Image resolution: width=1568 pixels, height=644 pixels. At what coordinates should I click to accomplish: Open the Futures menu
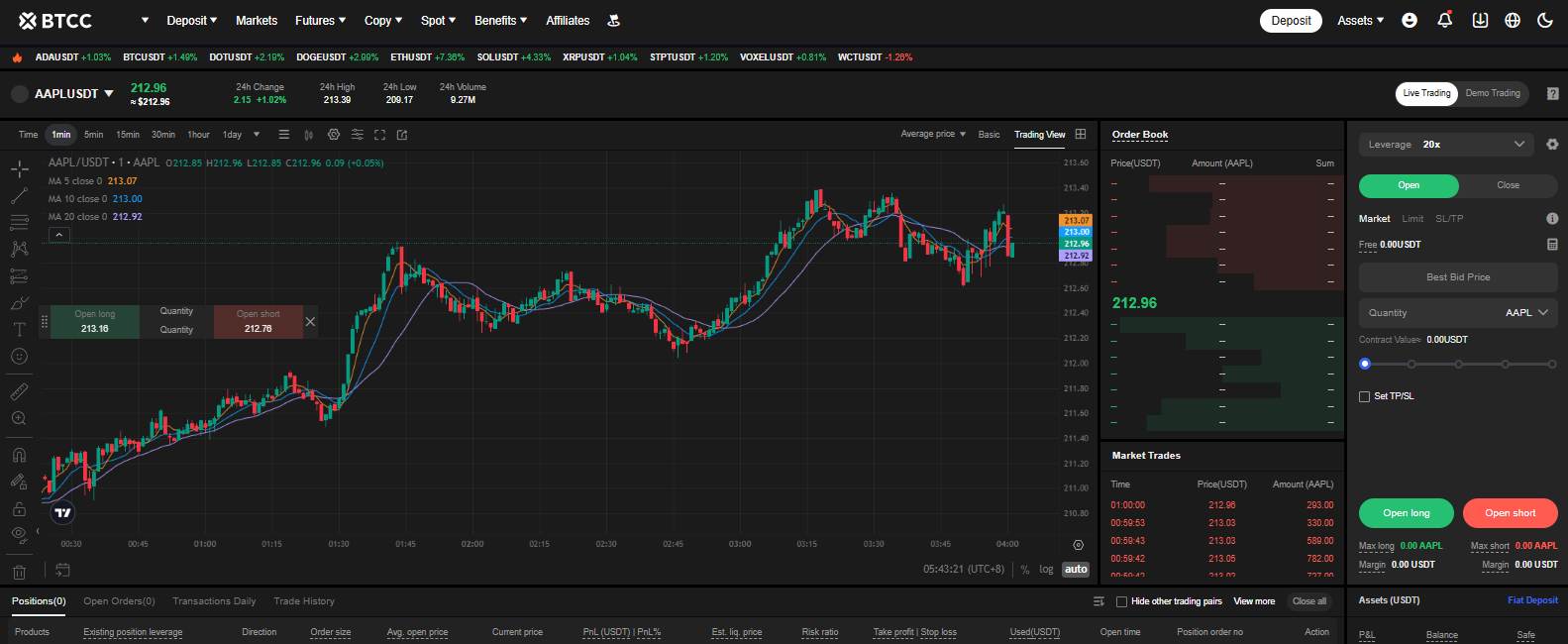[321, 21]
